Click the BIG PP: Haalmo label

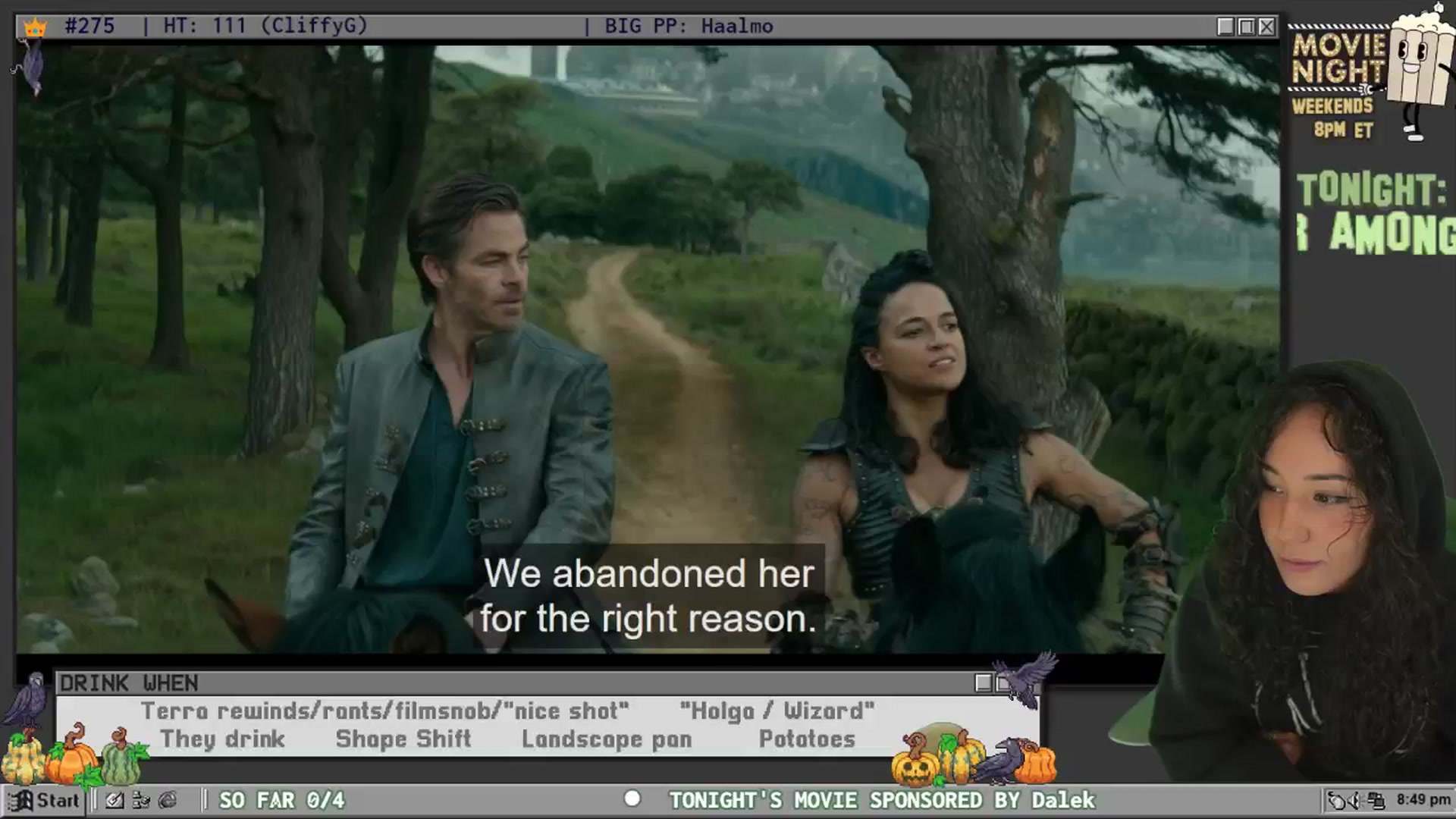689,26
